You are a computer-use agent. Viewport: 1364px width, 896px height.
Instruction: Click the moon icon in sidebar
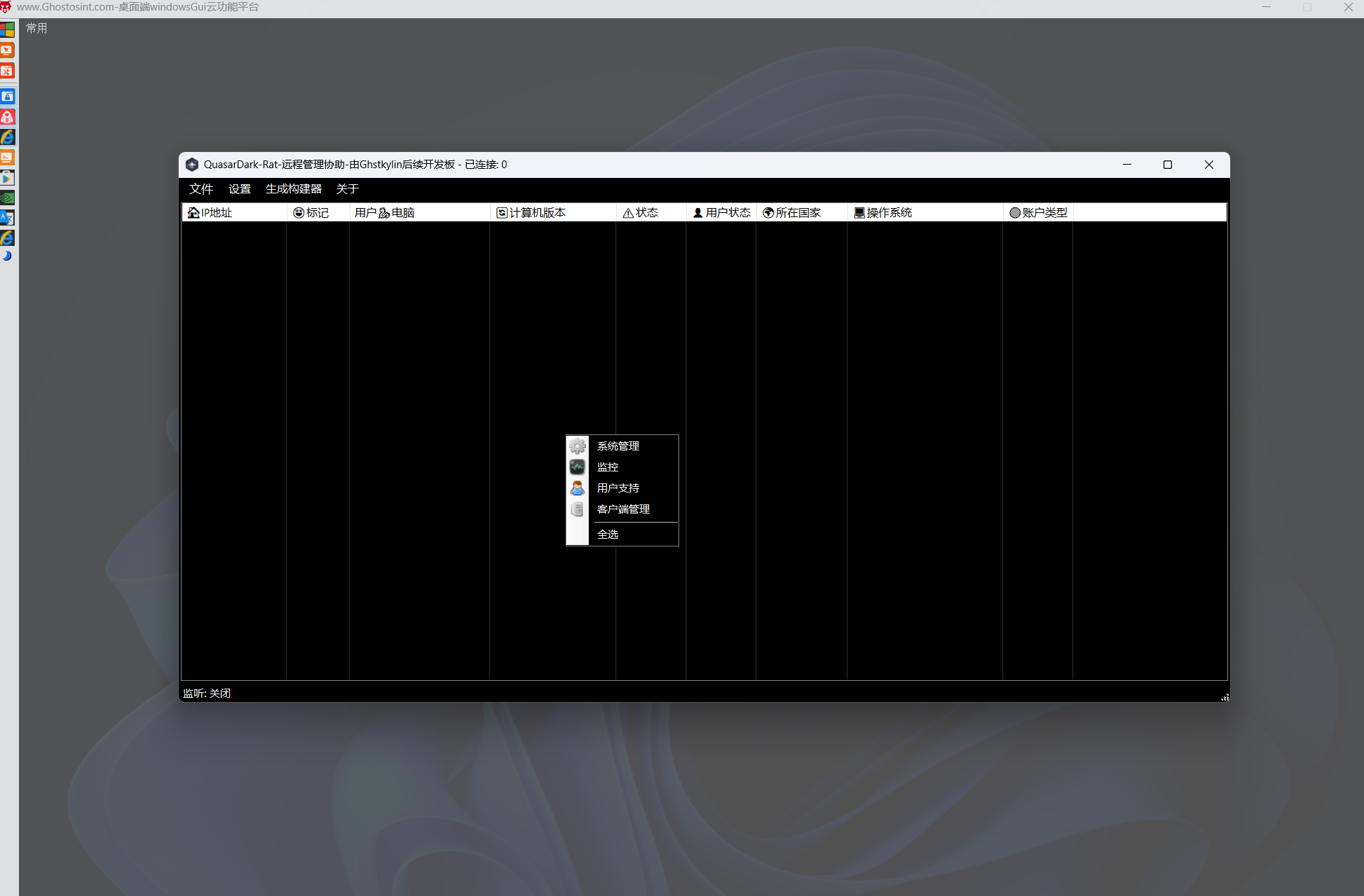click(x=7, y=256)
